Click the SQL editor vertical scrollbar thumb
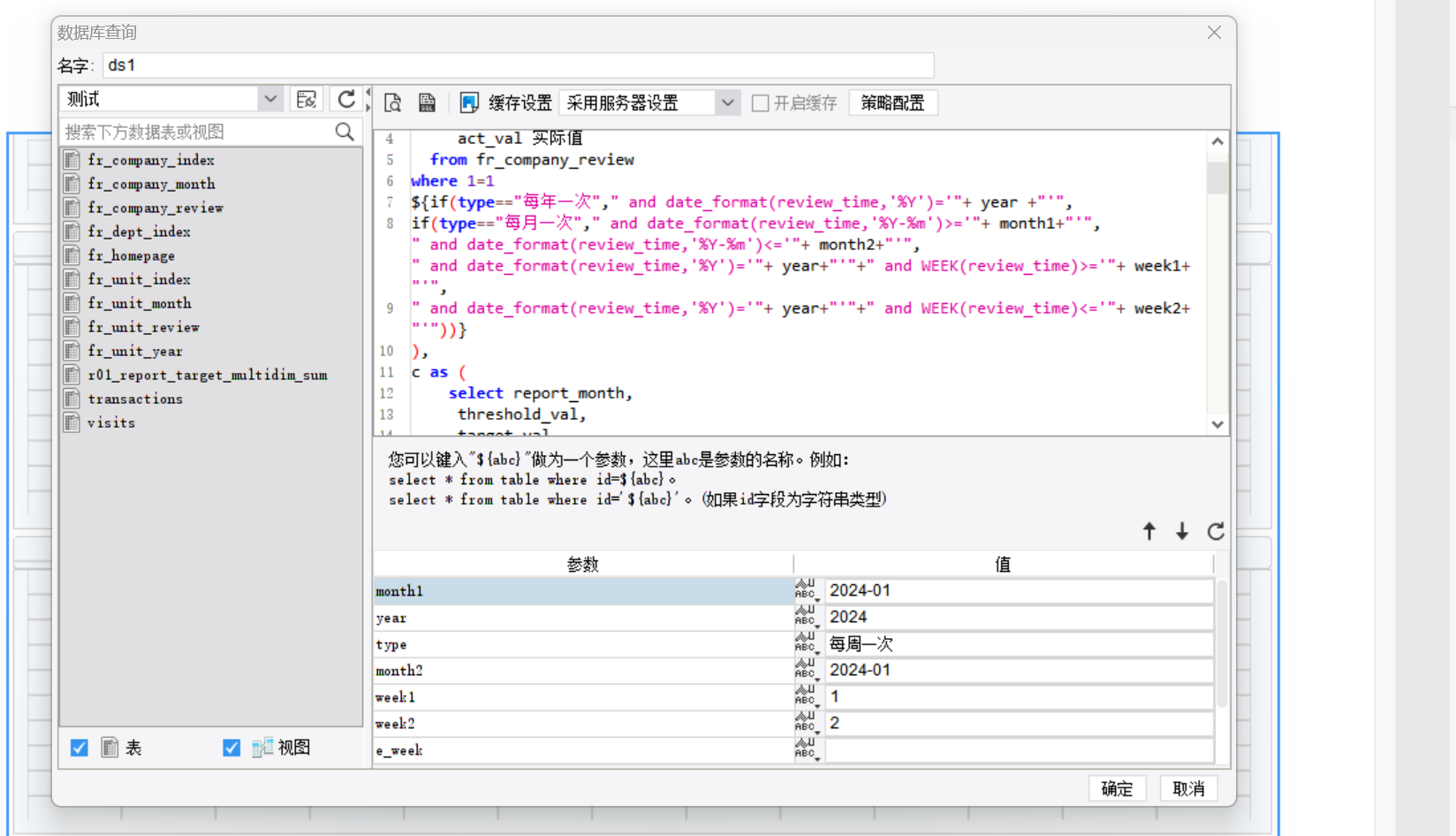 click(1217, 176)
